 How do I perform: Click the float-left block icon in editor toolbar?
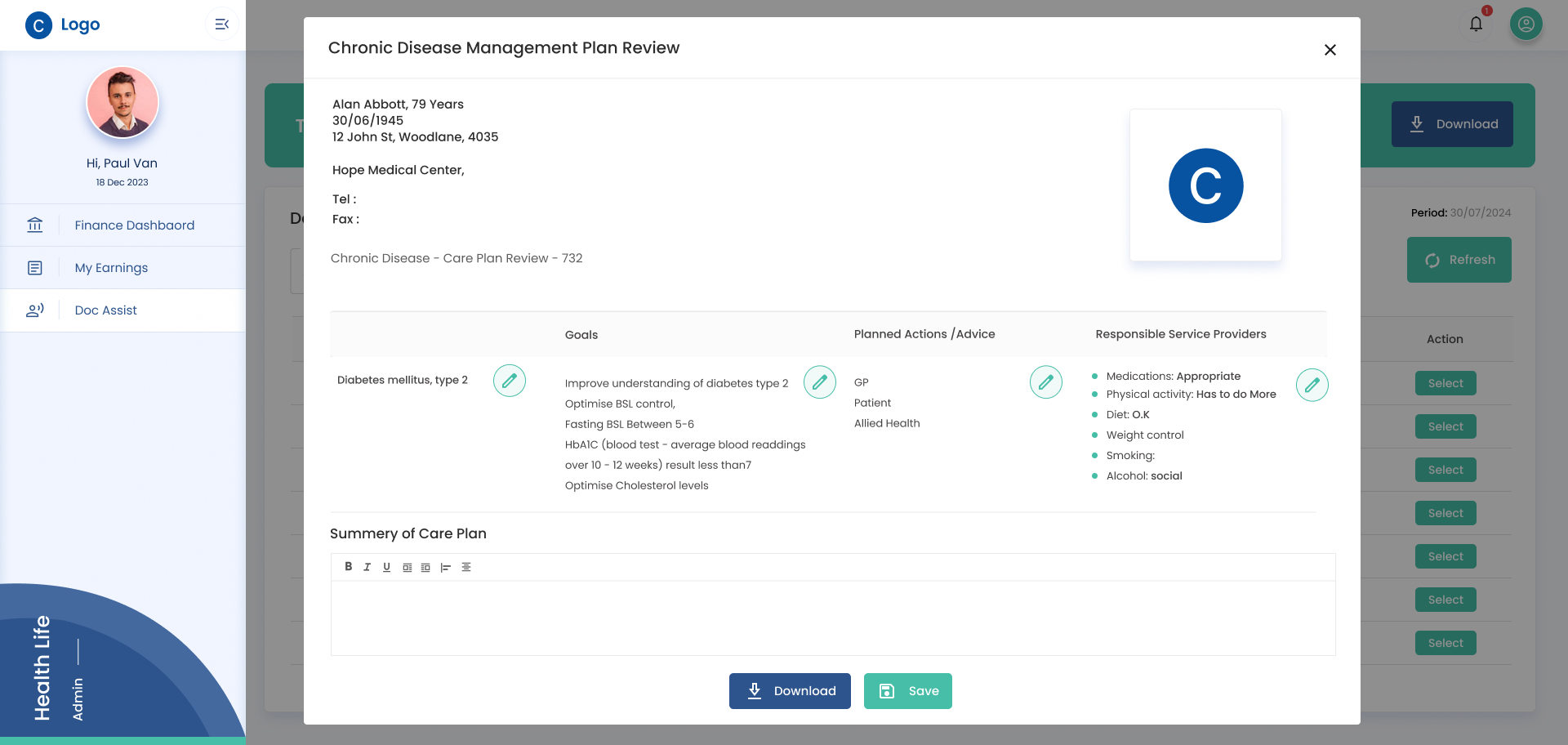click(407, 567)
